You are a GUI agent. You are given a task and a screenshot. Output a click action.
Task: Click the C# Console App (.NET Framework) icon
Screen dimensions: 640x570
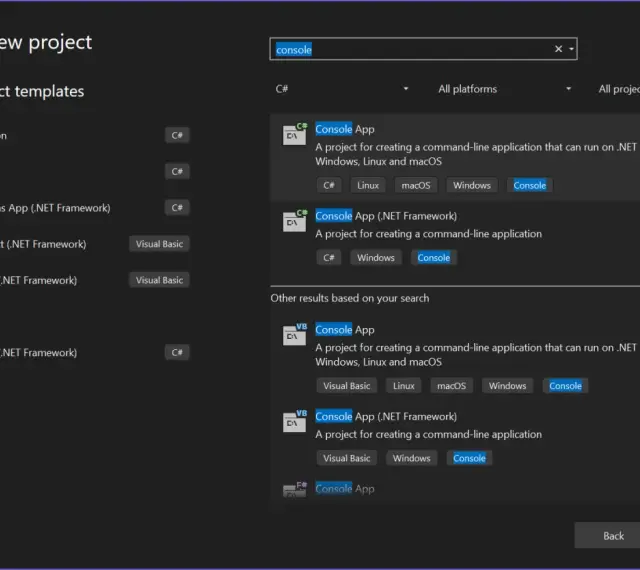coord(295,220)
